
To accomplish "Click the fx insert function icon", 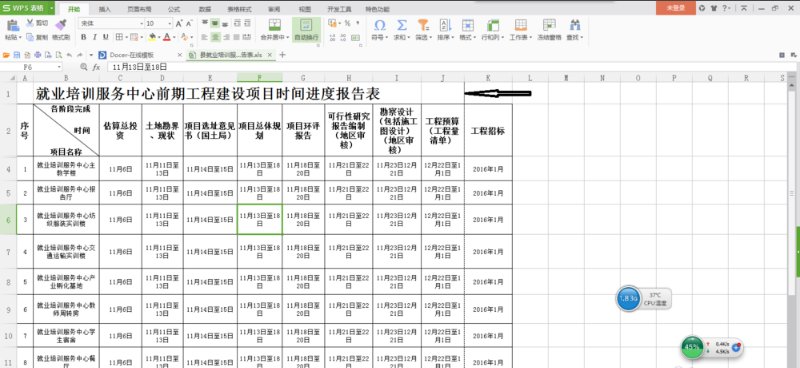I will click(x=96, y=67).
